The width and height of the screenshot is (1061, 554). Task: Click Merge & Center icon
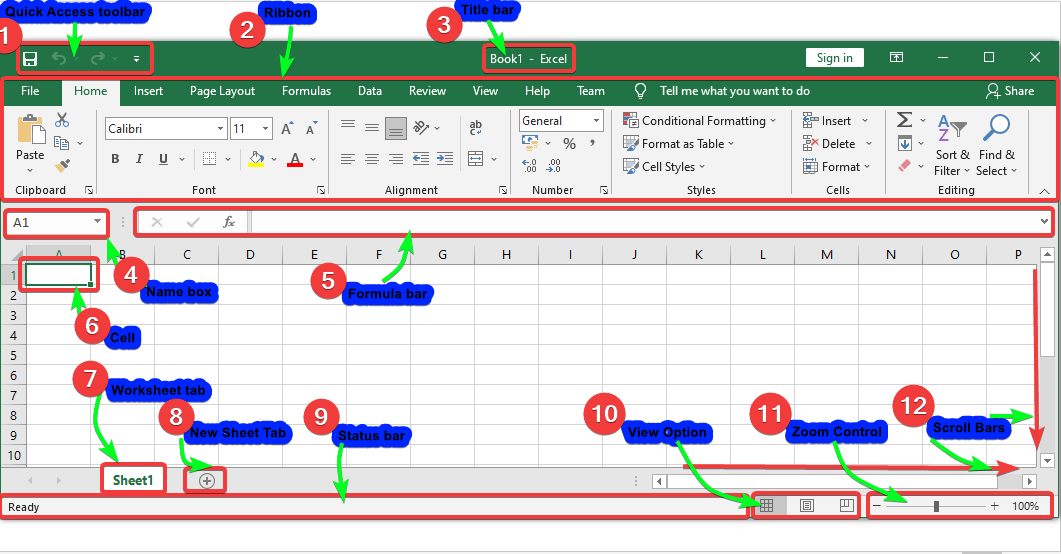[x=476, y=159]
